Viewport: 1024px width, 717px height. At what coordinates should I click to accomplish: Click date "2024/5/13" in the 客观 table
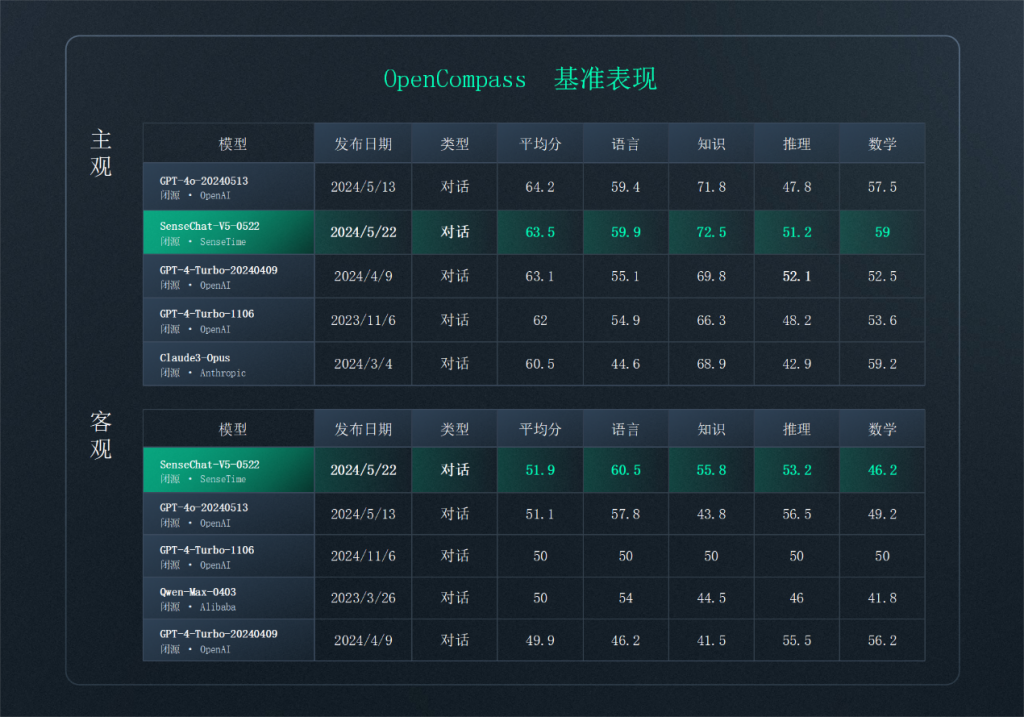click(363, 514)
